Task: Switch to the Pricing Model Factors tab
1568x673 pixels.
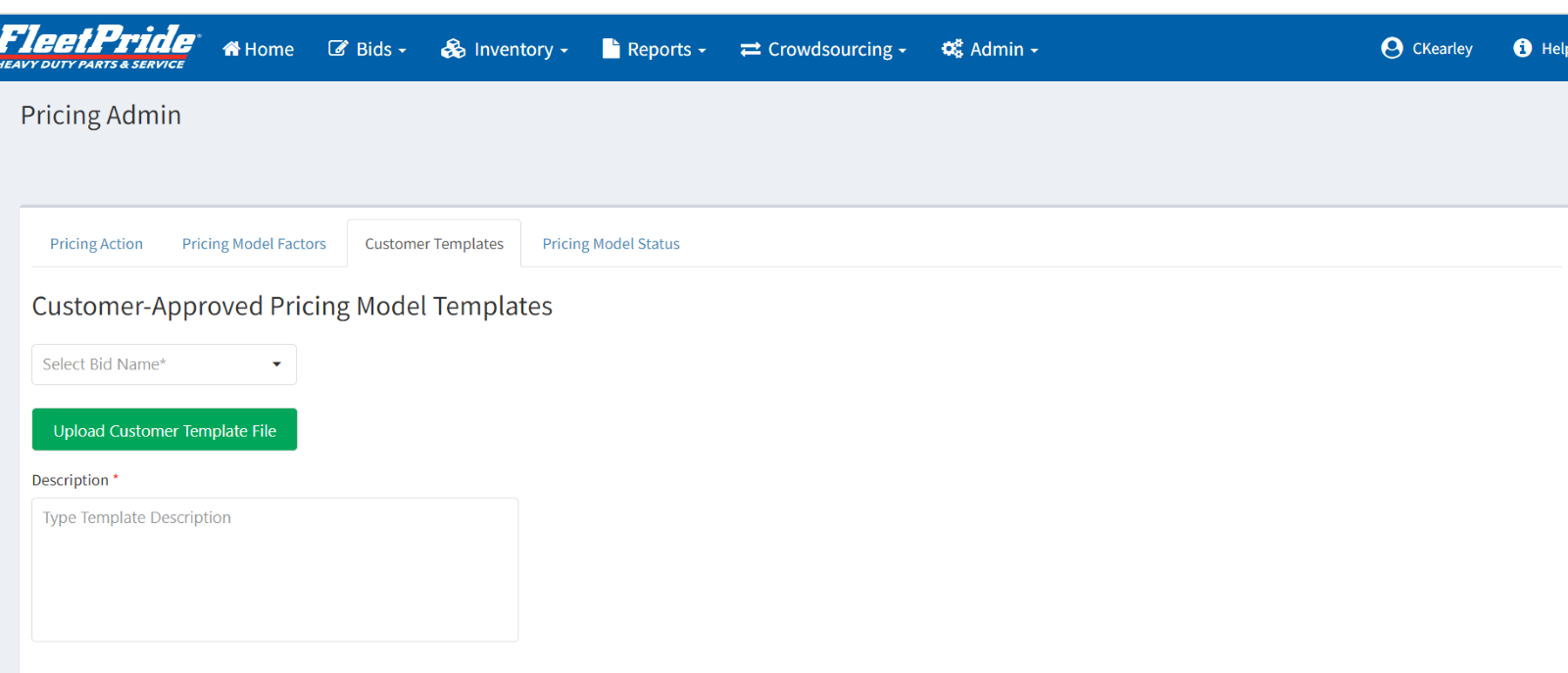Action: pos(254,244)
